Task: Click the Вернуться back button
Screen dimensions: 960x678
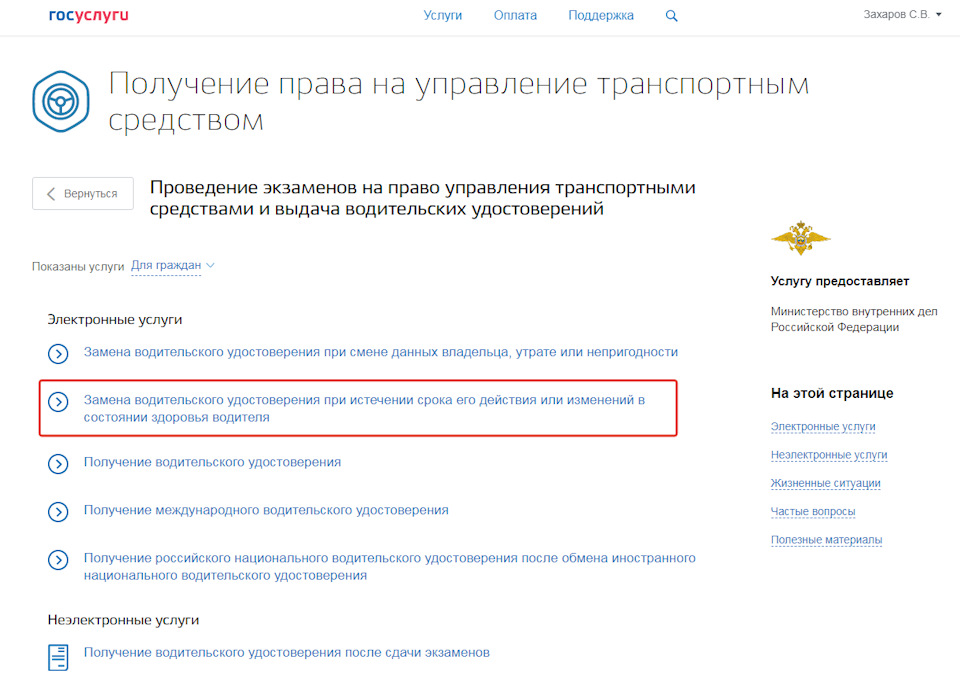Action: point(83,194)
